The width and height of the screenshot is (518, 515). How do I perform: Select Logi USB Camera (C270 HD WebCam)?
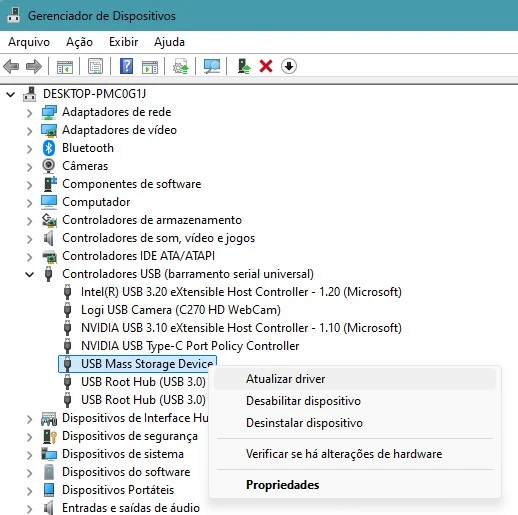(x=181, y=310)
